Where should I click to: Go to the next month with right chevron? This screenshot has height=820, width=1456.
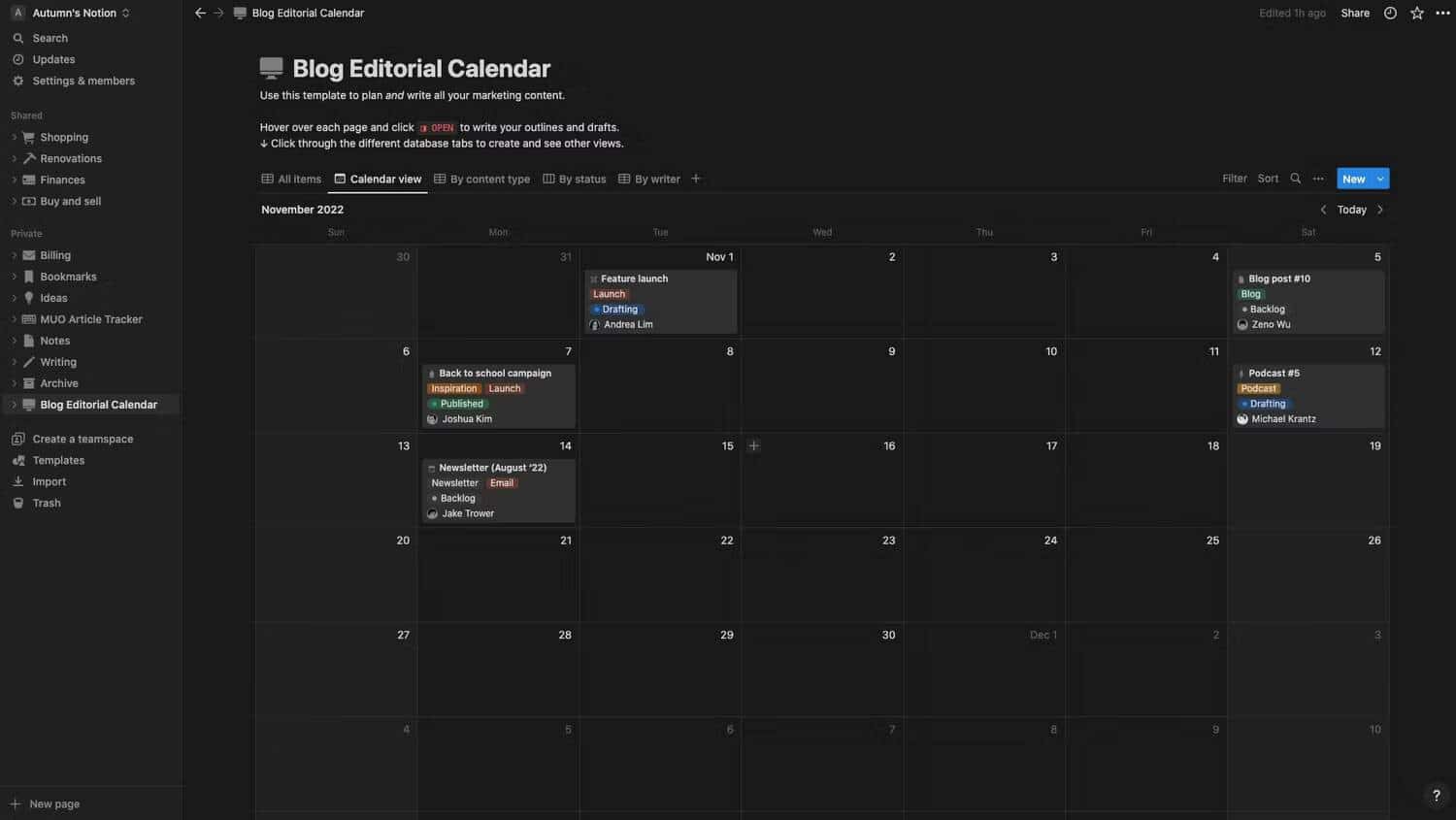coord(1380,210)
